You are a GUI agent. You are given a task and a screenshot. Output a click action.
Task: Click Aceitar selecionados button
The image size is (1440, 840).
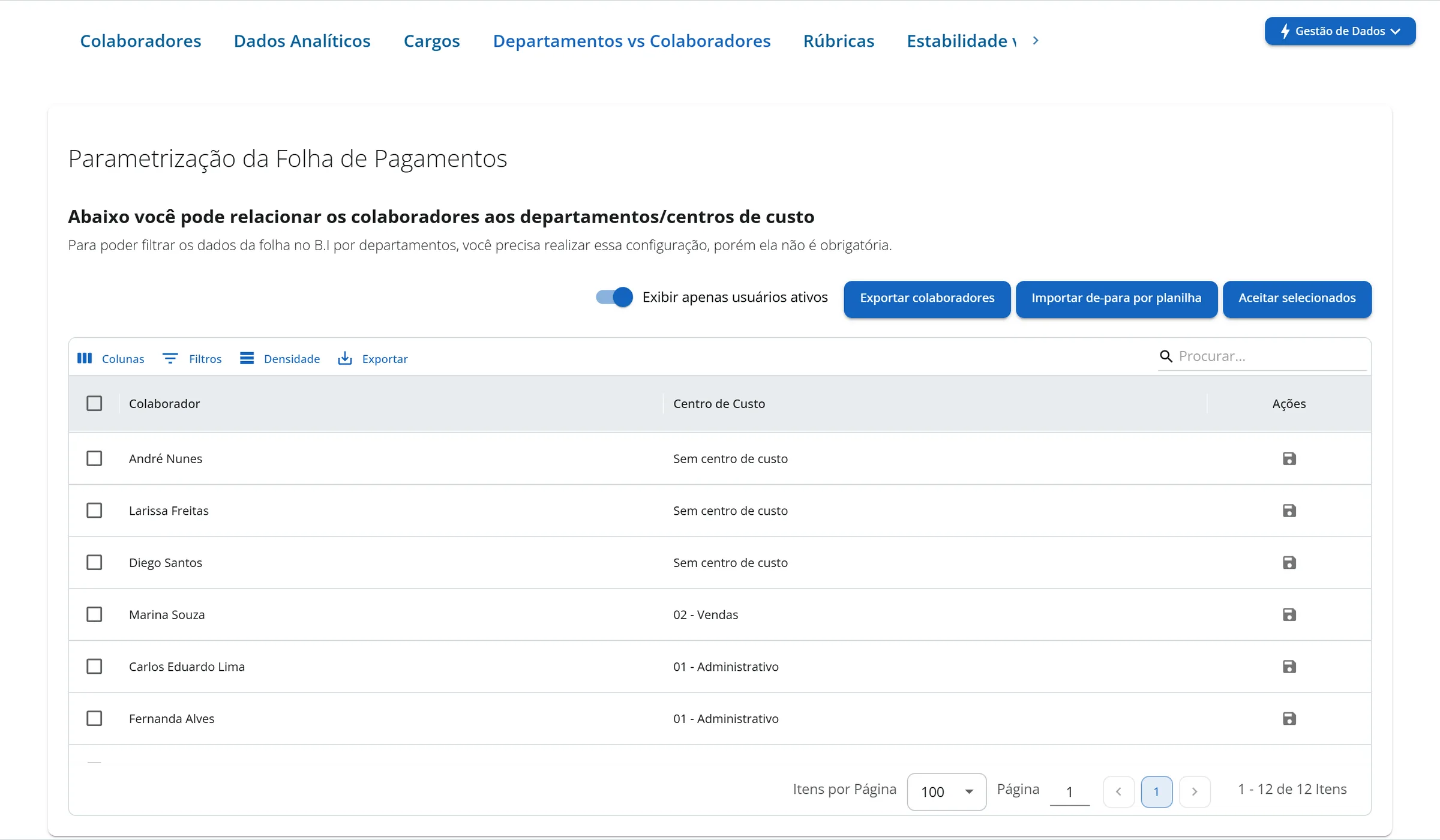coord(1297,298)
